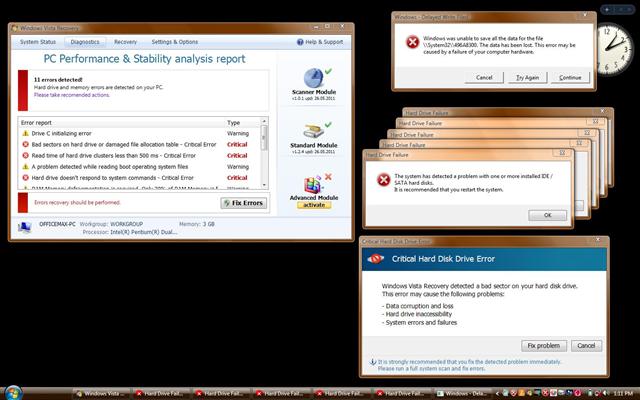Viewport: 640px width, 400px height.
Task: Click the computer icon next to OFFICEMAX-PC
Action: (x=24, y=227)
